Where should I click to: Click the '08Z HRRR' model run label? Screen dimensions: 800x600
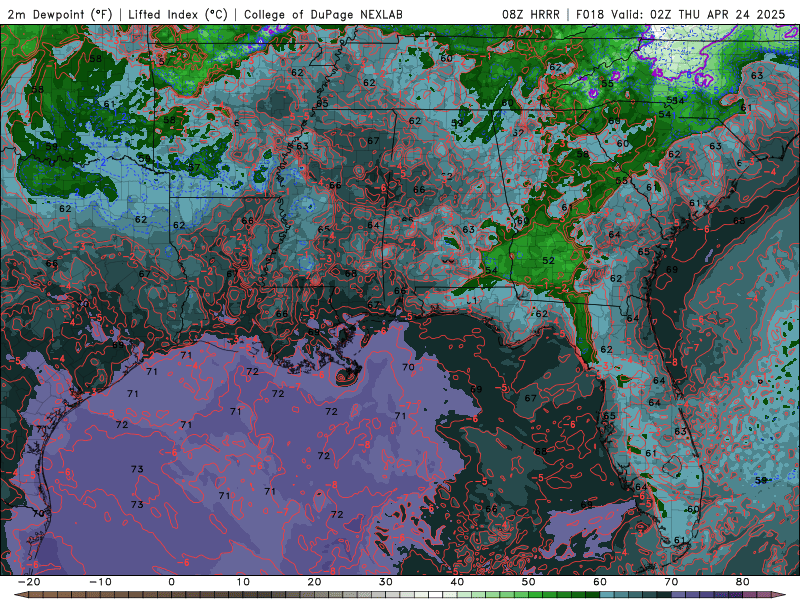[531, 14]
